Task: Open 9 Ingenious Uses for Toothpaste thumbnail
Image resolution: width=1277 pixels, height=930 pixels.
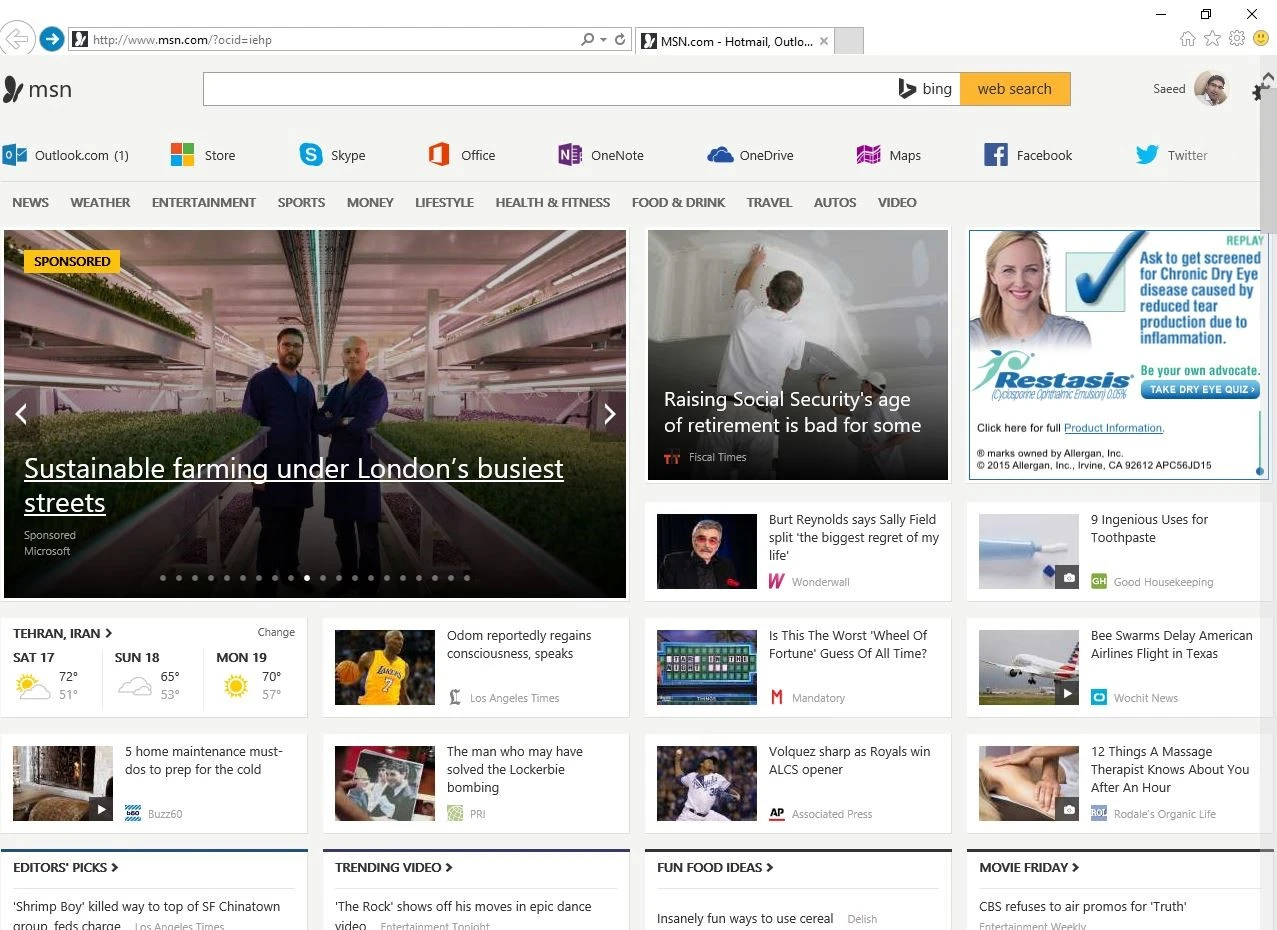Action: pos(1028,551)
